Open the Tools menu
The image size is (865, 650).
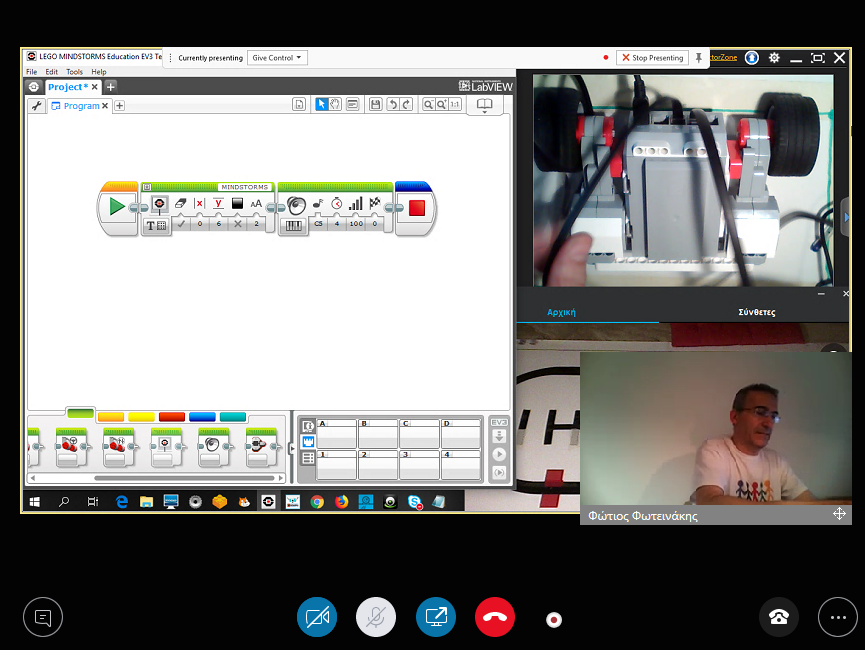pyautogui.click(x=74, y=72)
